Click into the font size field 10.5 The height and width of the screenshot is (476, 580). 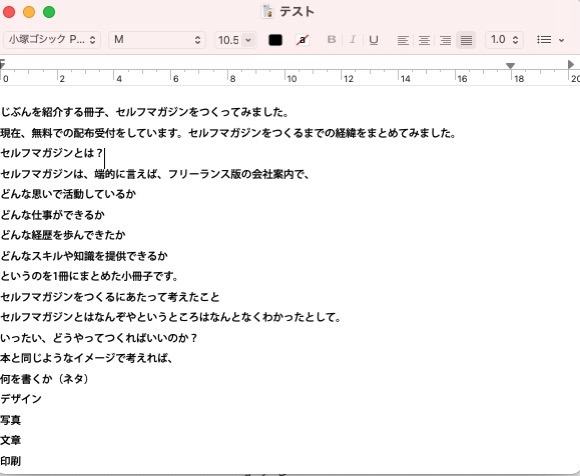229,40
